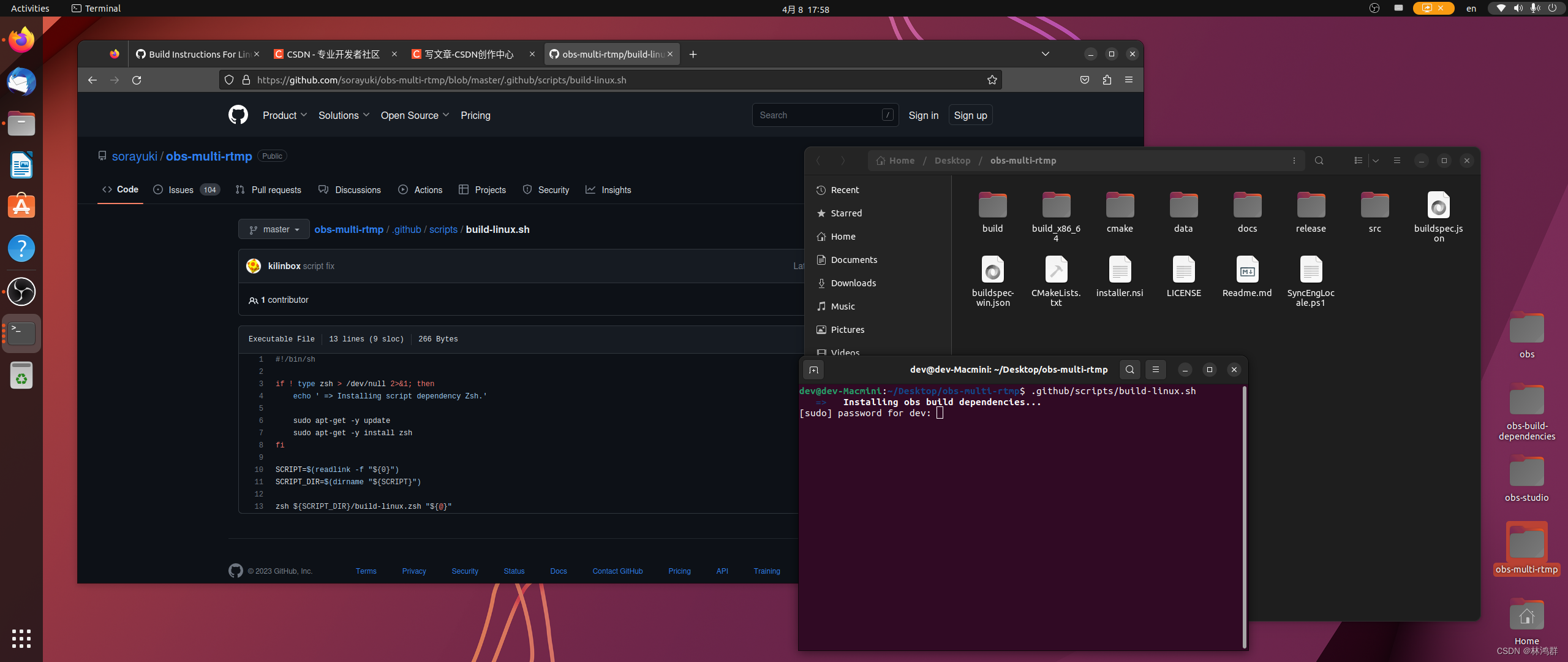
Task: Open the Help icon in the dock
Action: coord(21,249)
